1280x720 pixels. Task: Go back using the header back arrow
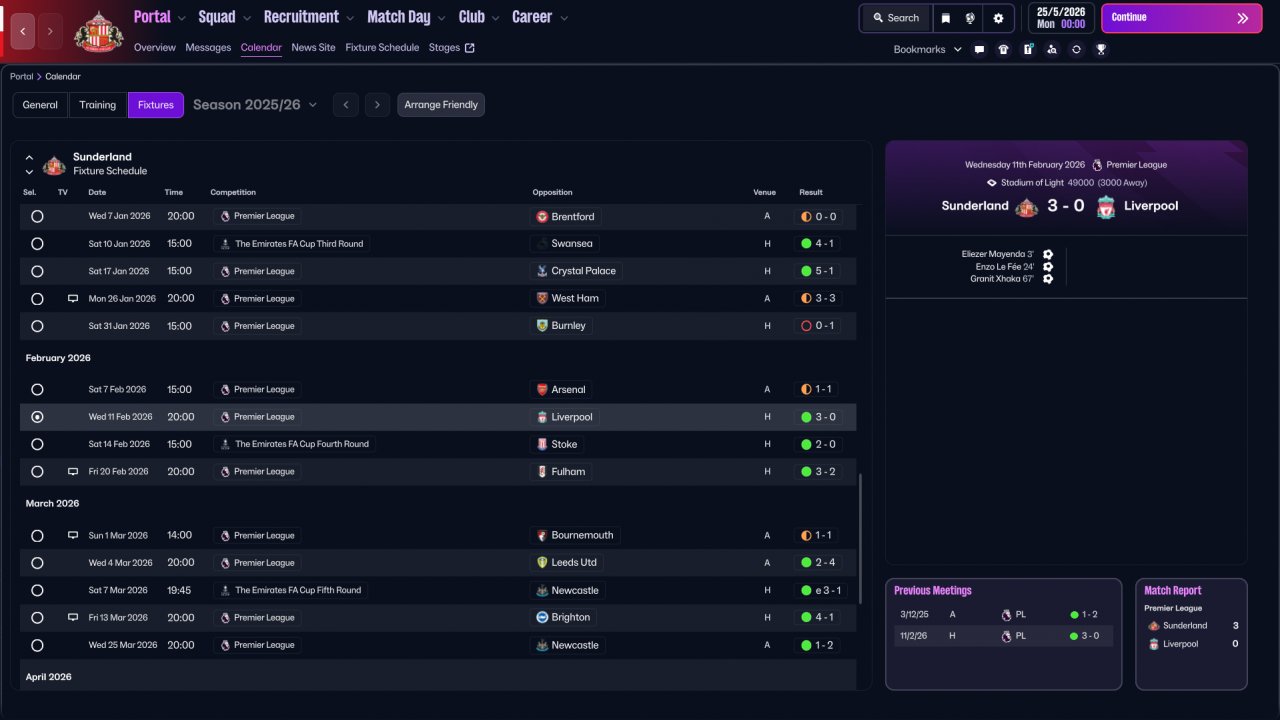click(22, 32)
